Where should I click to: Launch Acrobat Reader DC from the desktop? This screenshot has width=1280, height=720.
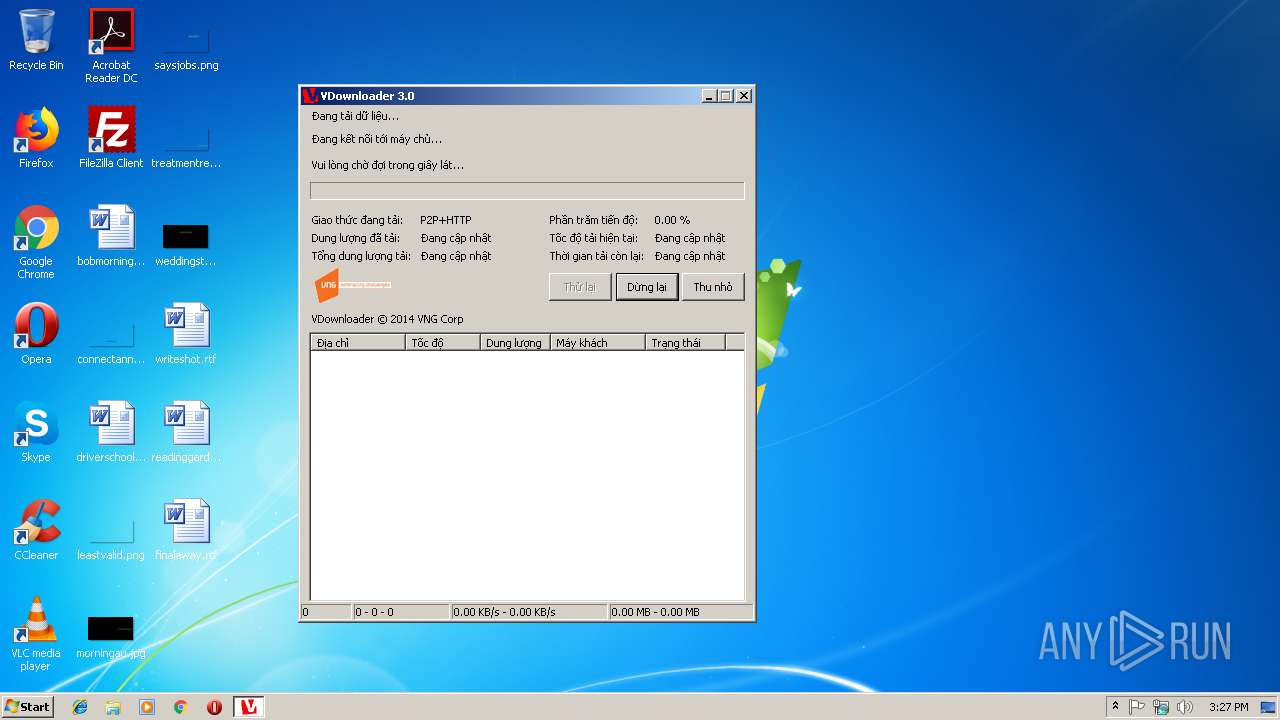pyautogui.click(x=111, y=45)
